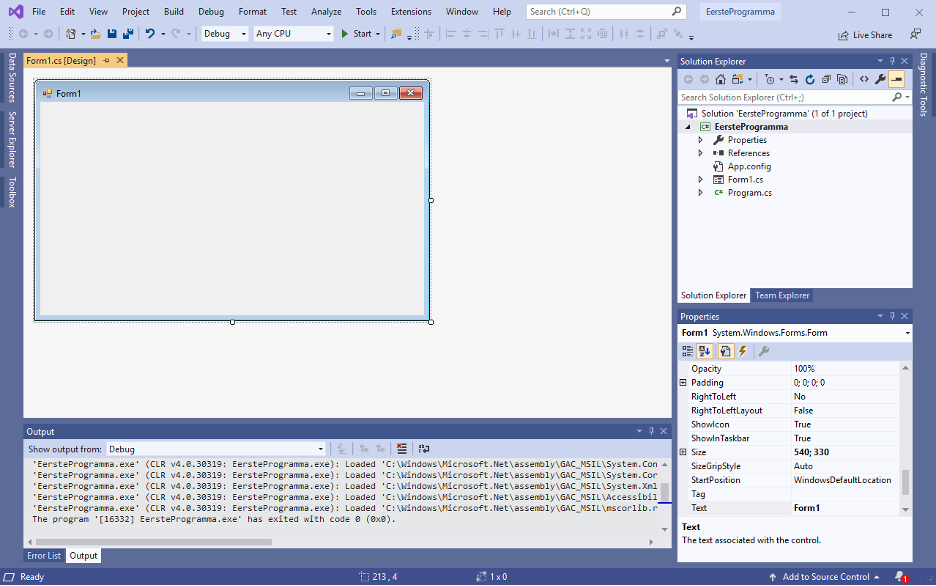Screen dimensions: 936x586
Task: Save All files in the toolbar
Action: 128,34
